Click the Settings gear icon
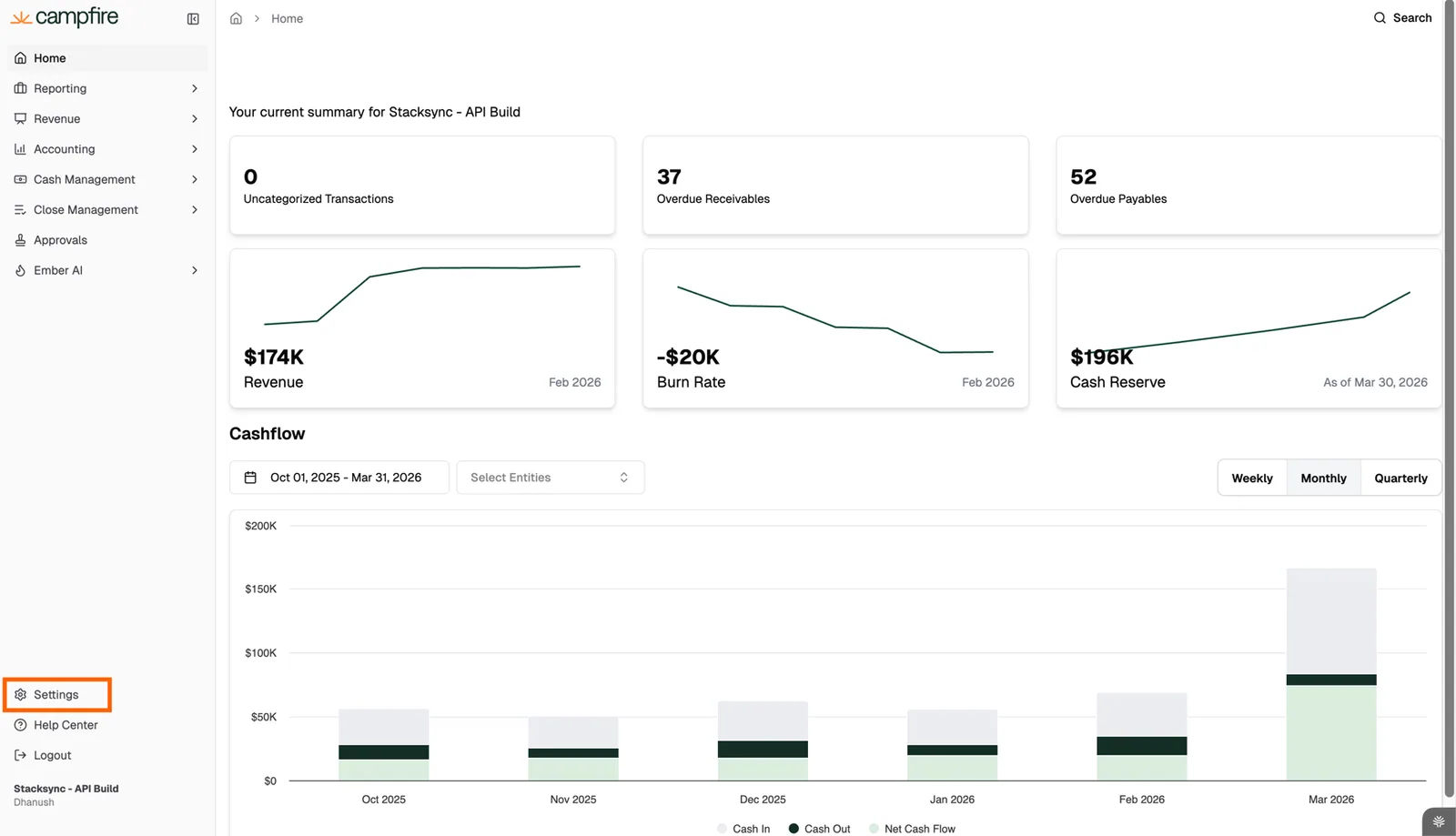 tap(20, 695)
